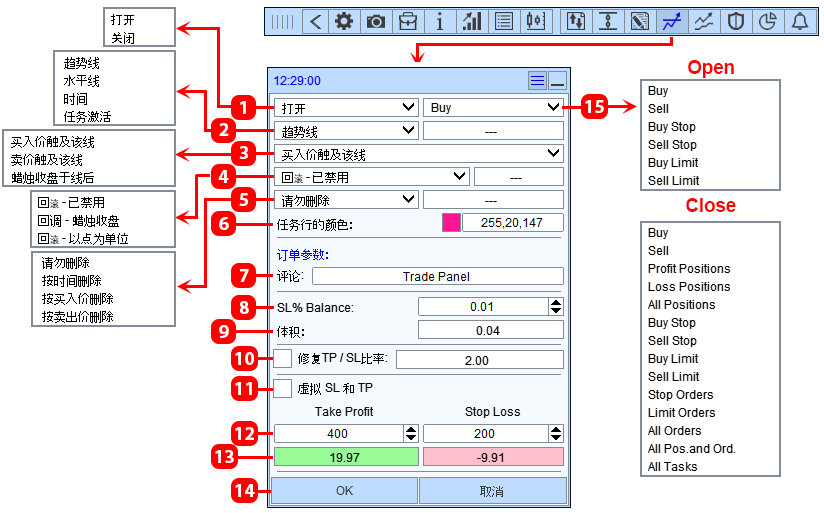Open the Buy order type dropdown
824x513 pixels.
493,108
